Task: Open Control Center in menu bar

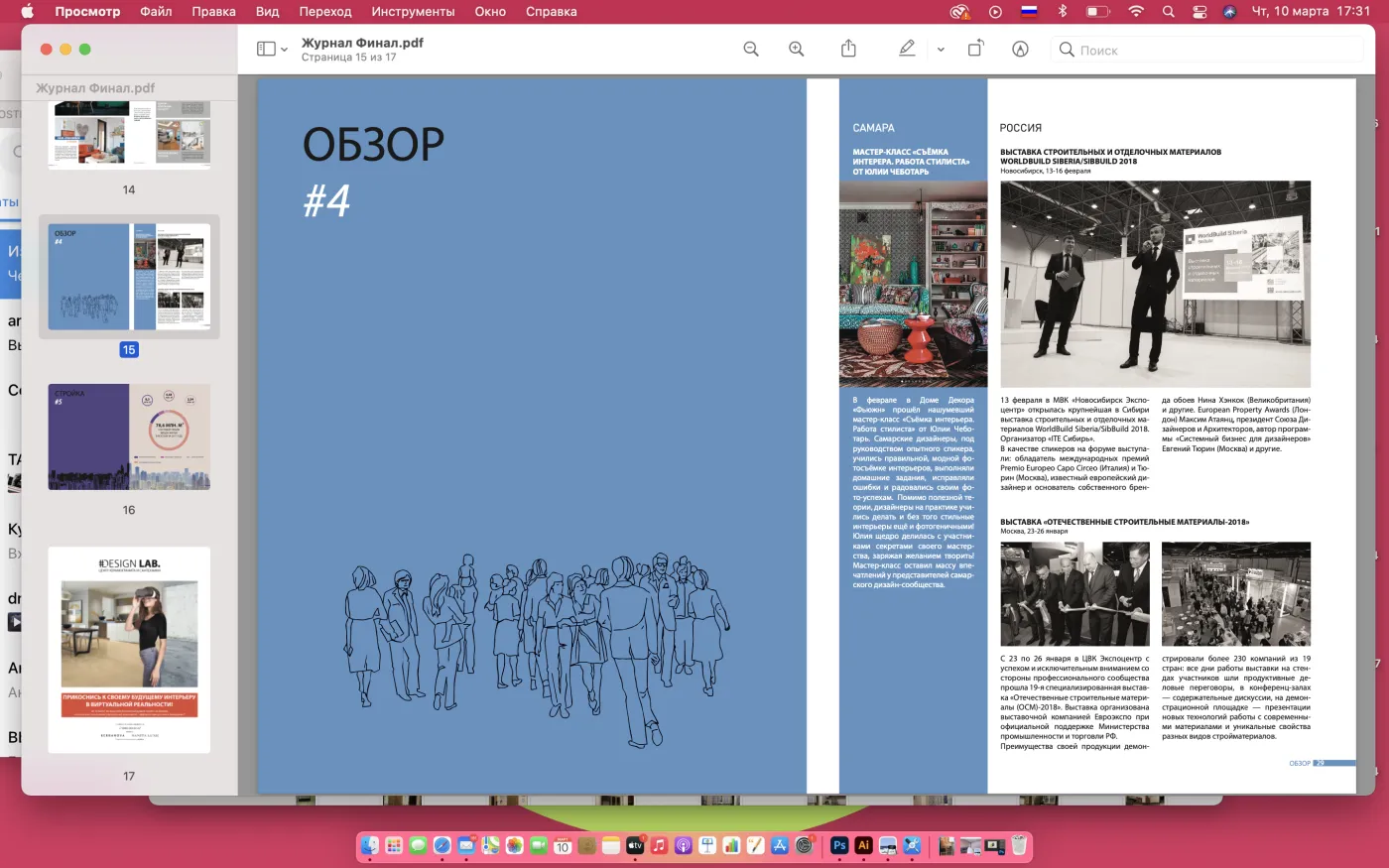Action: (1200, 12)
